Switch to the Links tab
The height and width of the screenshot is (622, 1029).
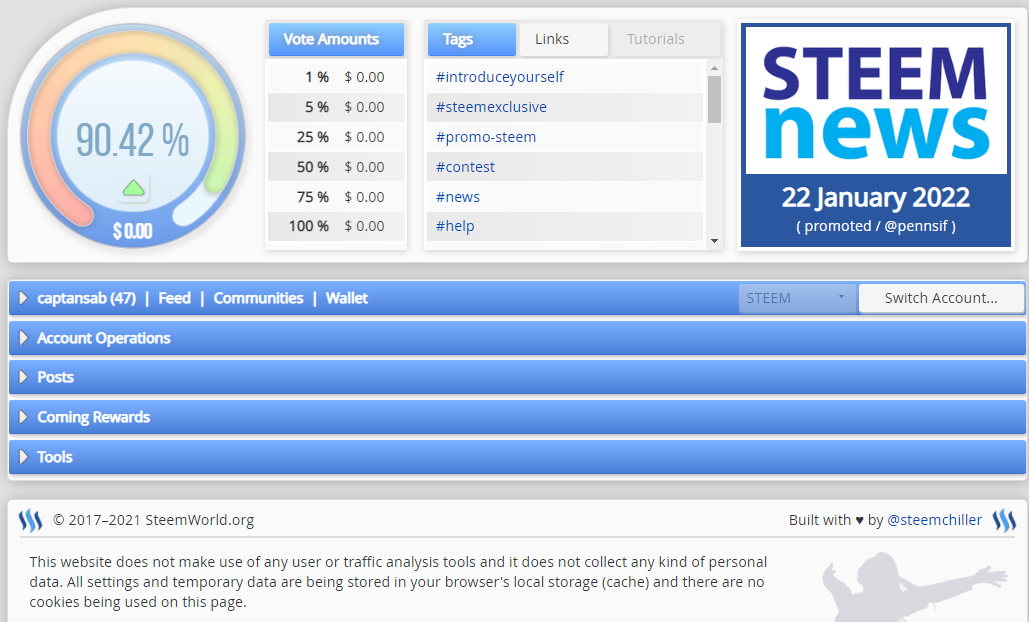point(564,39)
